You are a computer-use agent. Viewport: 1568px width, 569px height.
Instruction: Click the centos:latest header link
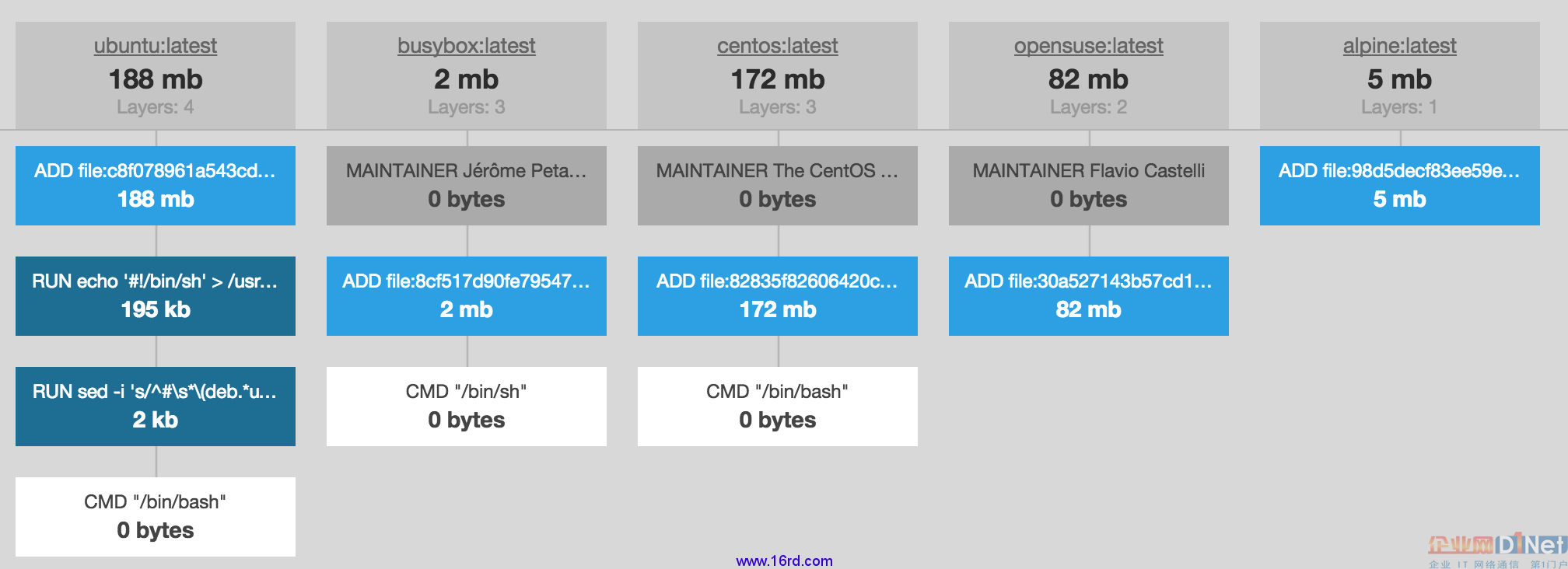[x=778, y=46]
